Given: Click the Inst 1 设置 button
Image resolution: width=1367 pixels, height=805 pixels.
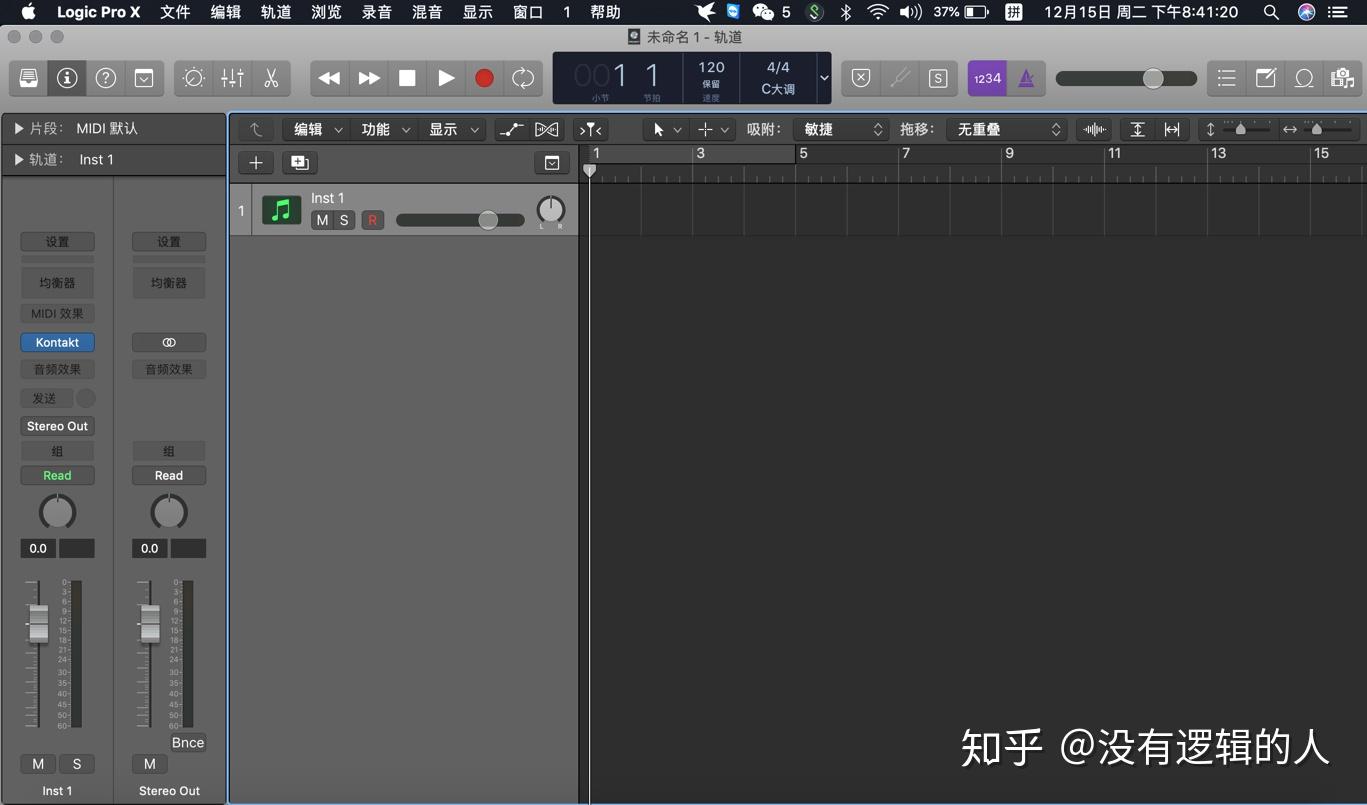Looking at the screenshot, I should [x=58, y=242].
